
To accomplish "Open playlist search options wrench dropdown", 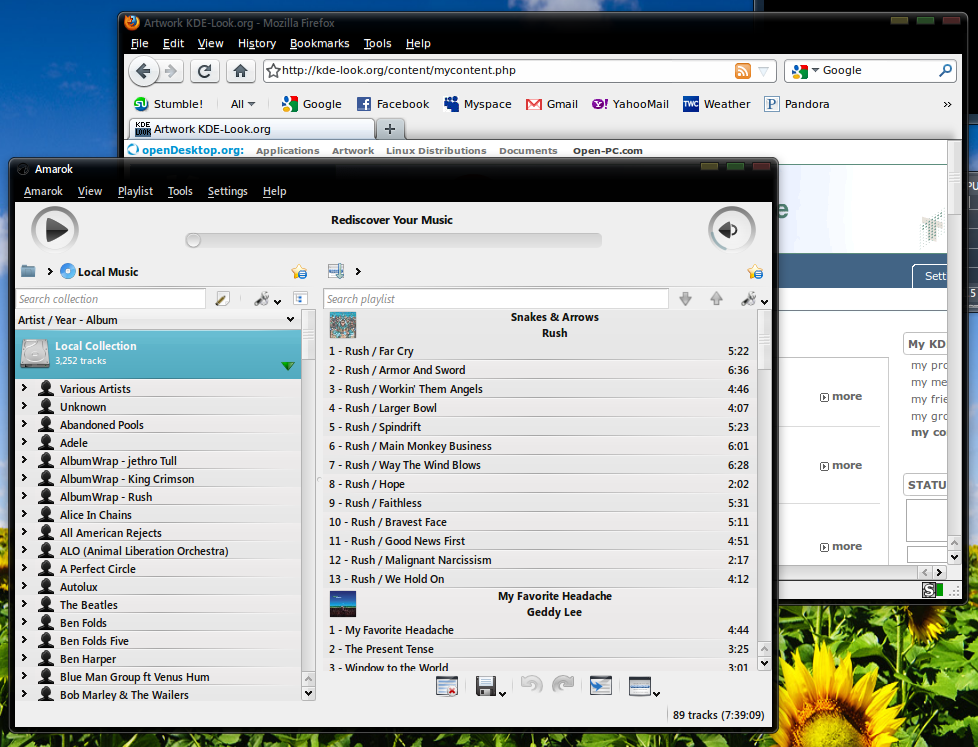I will pos(753,299).
